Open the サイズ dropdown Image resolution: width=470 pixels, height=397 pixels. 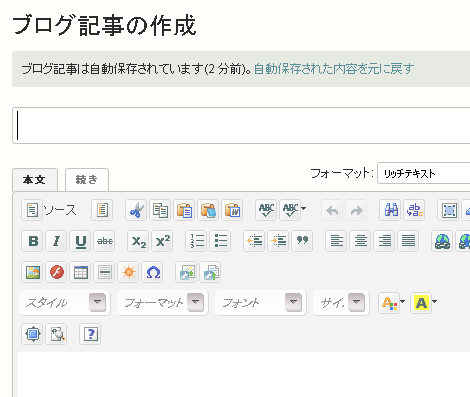[341, 303]
